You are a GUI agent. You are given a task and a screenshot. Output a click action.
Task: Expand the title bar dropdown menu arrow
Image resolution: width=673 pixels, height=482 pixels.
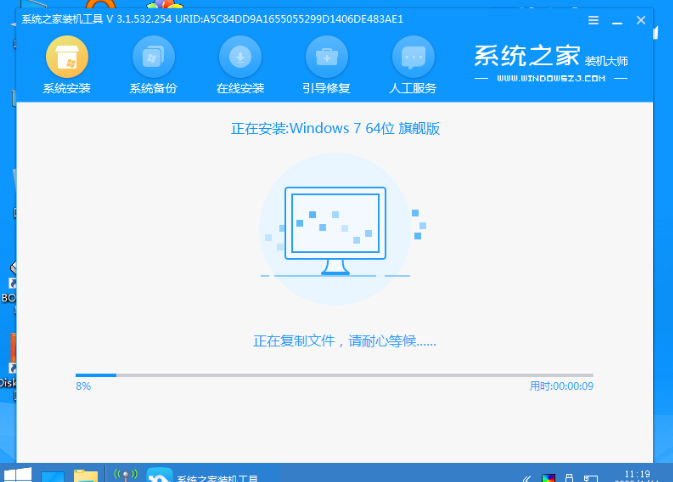(592, 18)
